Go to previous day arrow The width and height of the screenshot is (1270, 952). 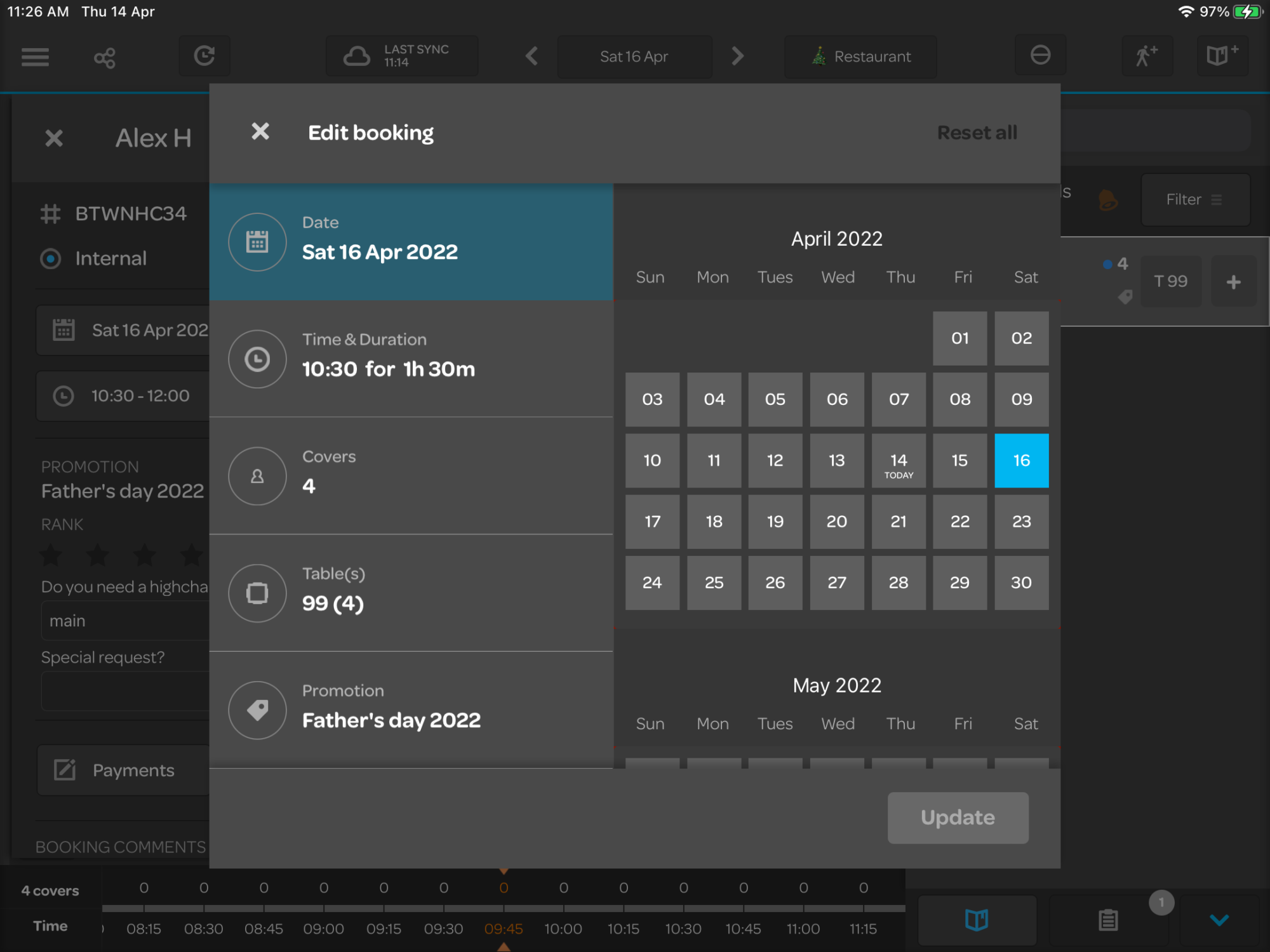tap(532, 56)
